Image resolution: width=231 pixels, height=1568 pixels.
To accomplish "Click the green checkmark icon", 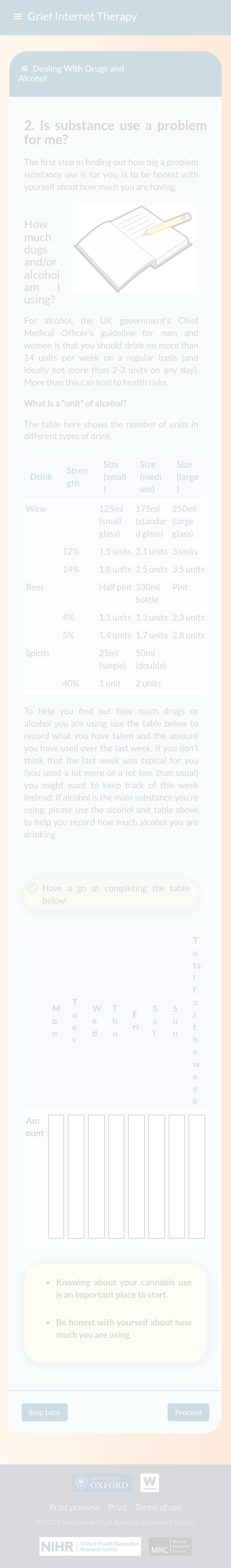I will coord(33,888).
